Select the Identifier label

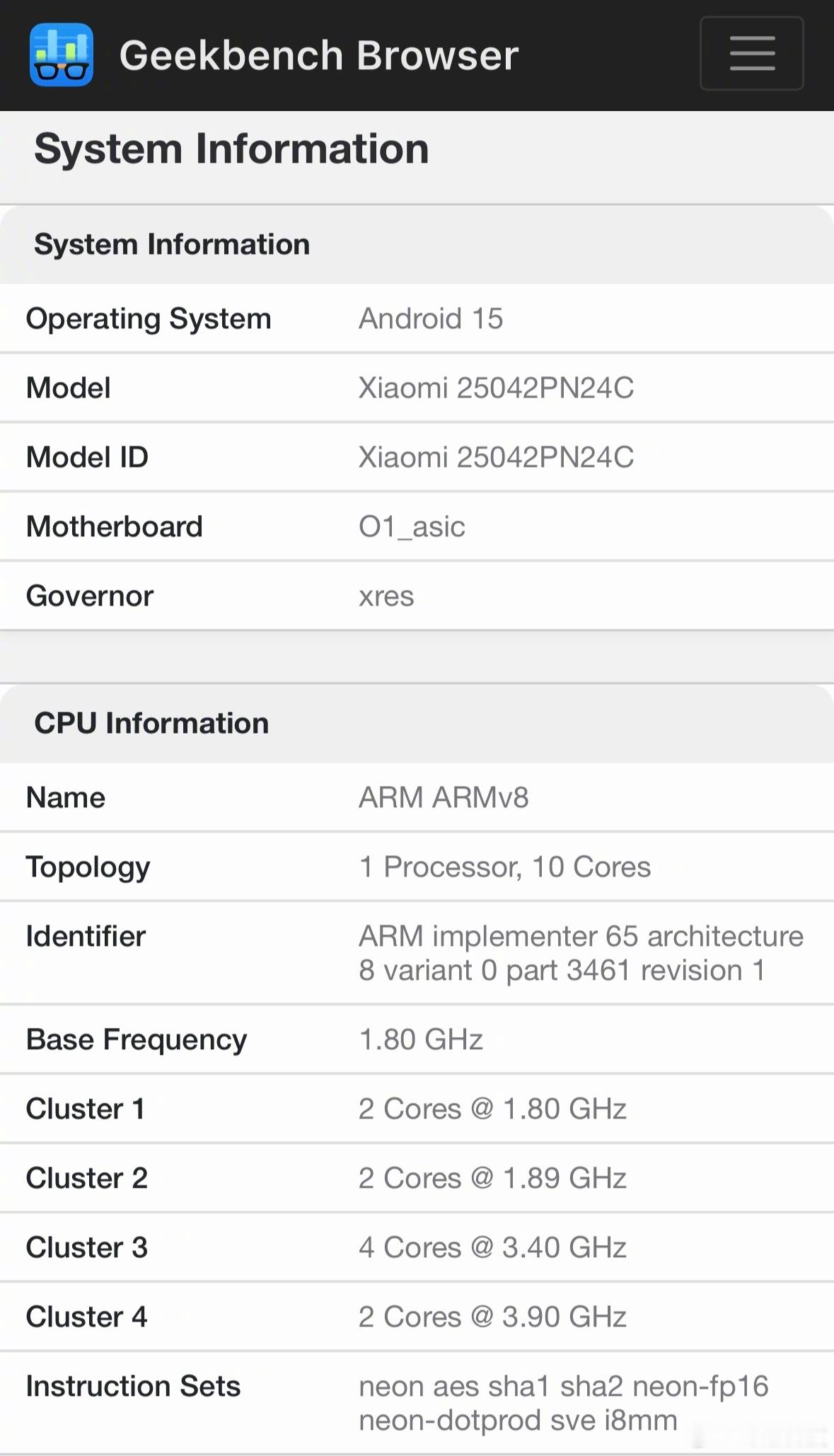pyautogui.click(x=86, y=936)
